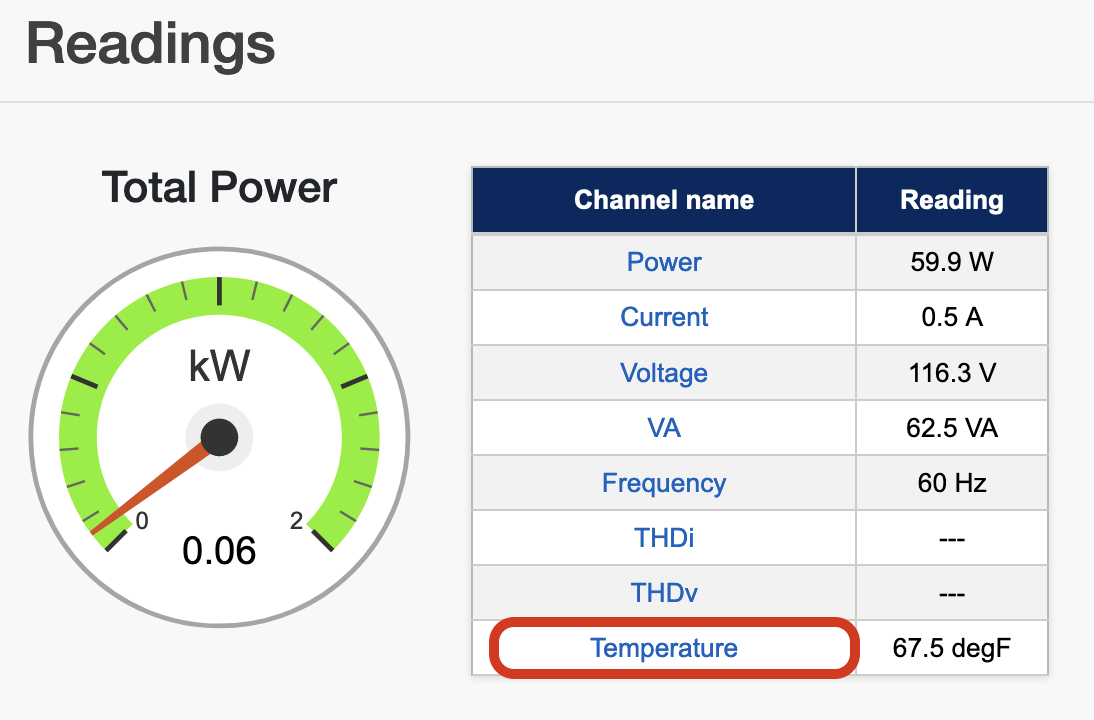1094x720 pixels.
Task: Click the gauge's black center hub
Action: [219, 437]
